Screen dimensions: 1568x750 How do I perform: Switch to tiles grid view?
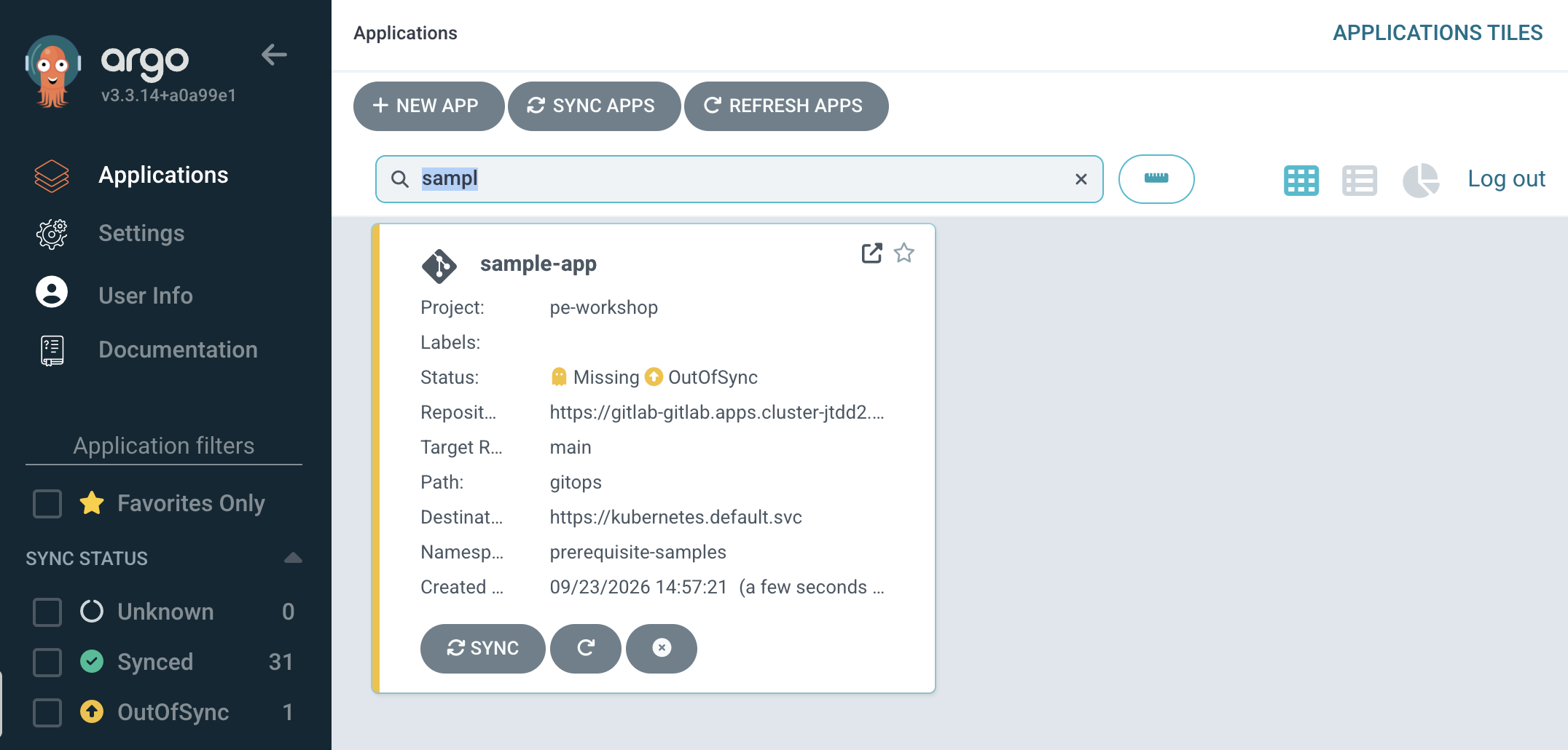tap(1301, 180)
